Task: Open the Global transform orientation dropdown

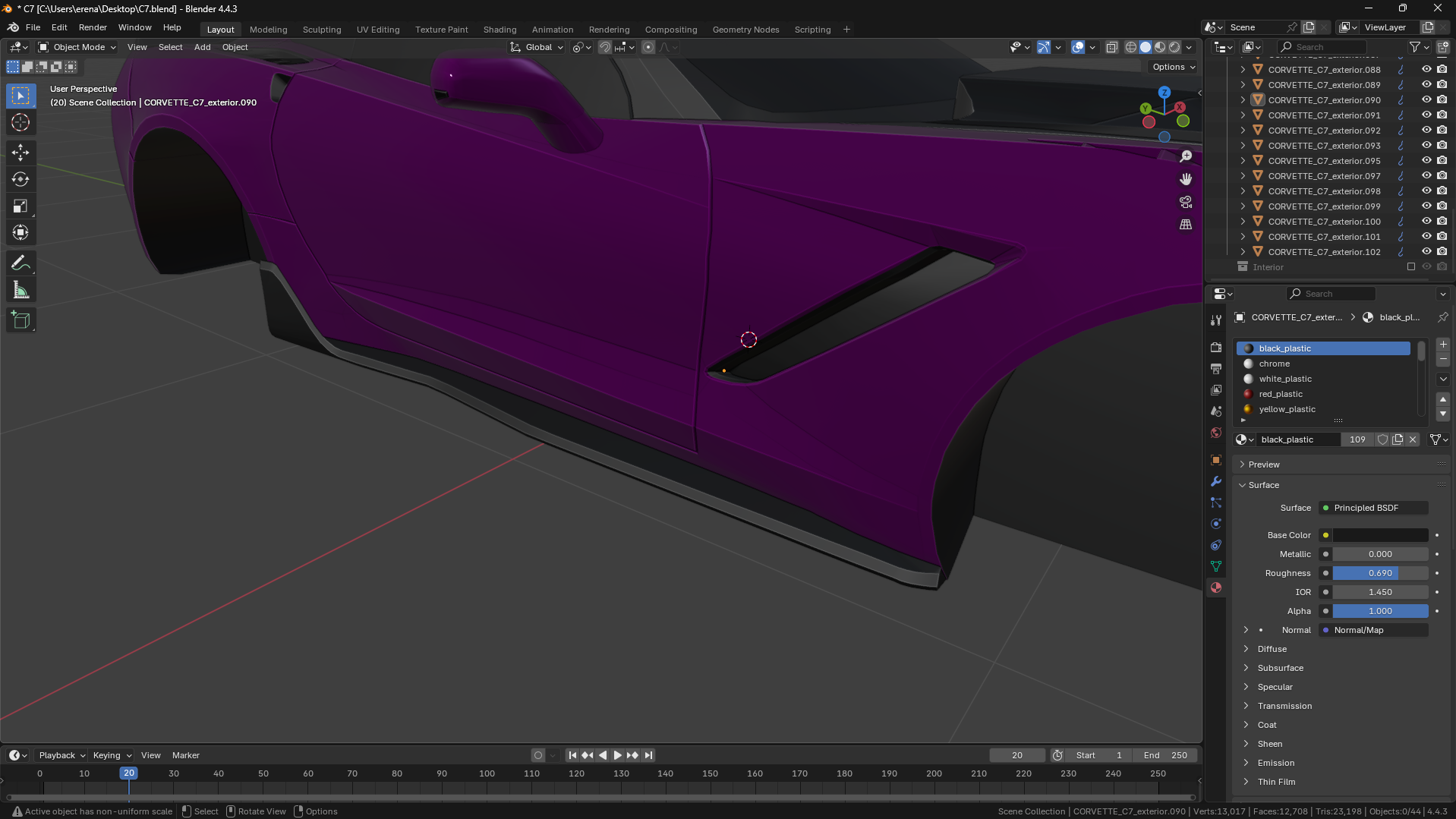Action: click(x=537, y=47)
